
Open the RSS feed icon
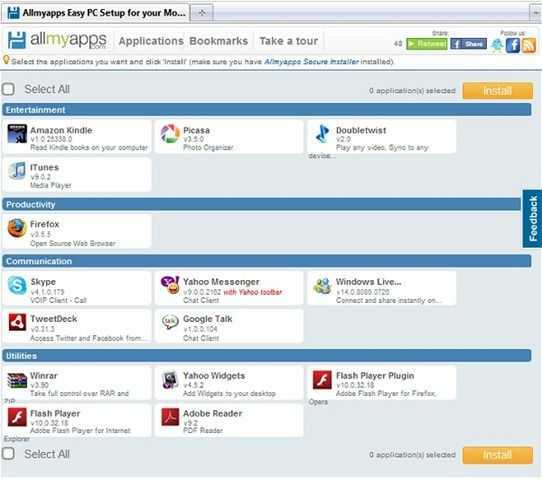[529, 45]
